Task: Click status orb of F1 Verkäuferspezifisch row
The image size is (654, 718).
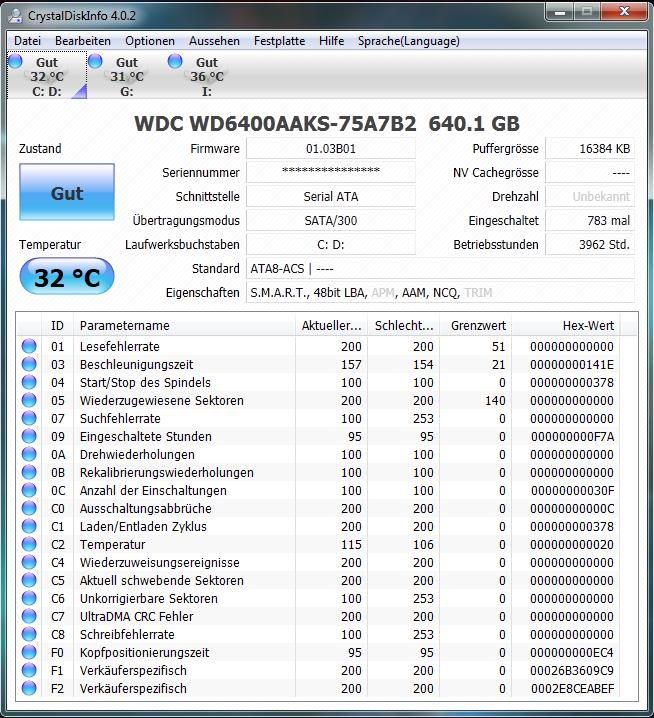Action: coord(29,670)
